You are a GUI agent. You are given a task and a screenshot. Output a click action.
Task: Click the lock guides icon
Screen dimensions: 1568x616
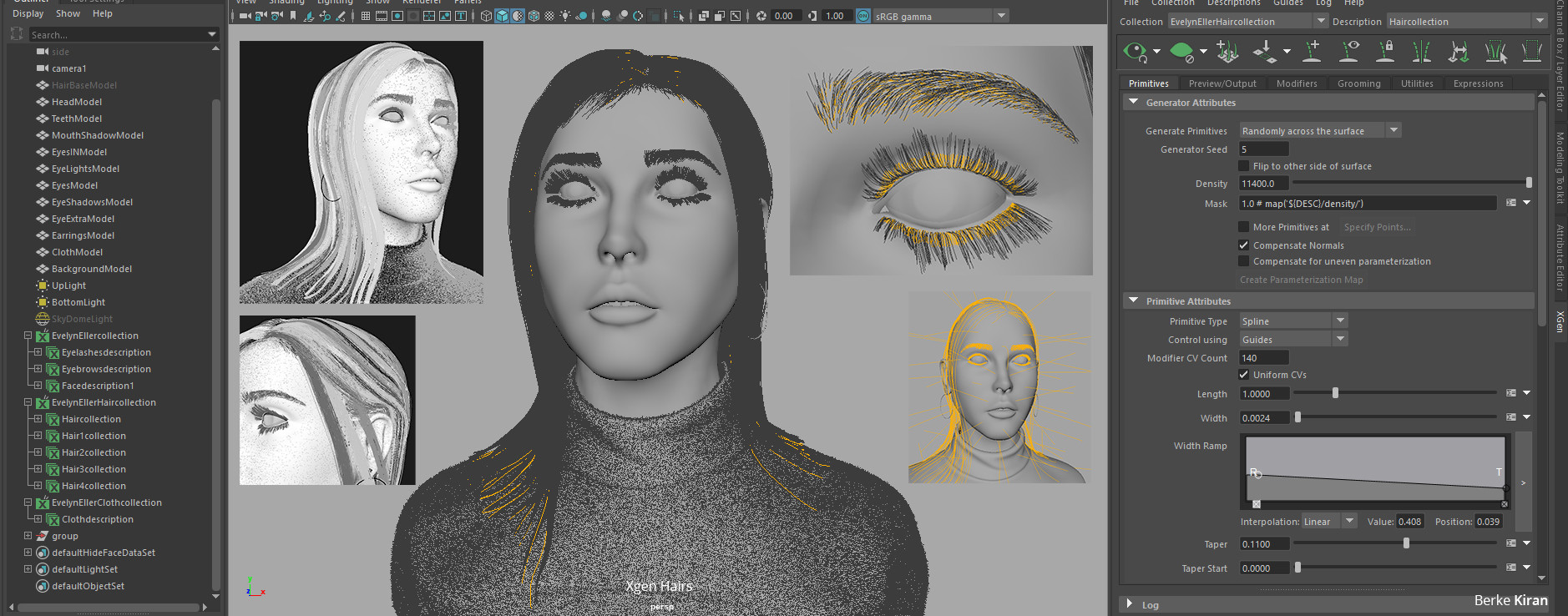click(1385, 52)
